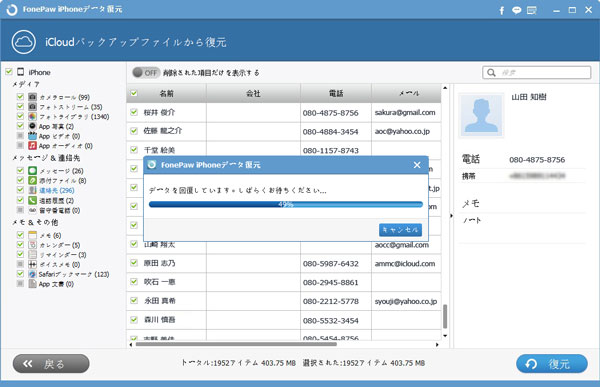This screenshot has width=600, height=387.
Task: Click the contact list vertical scrollbar thumb
Action: point(445,316)
